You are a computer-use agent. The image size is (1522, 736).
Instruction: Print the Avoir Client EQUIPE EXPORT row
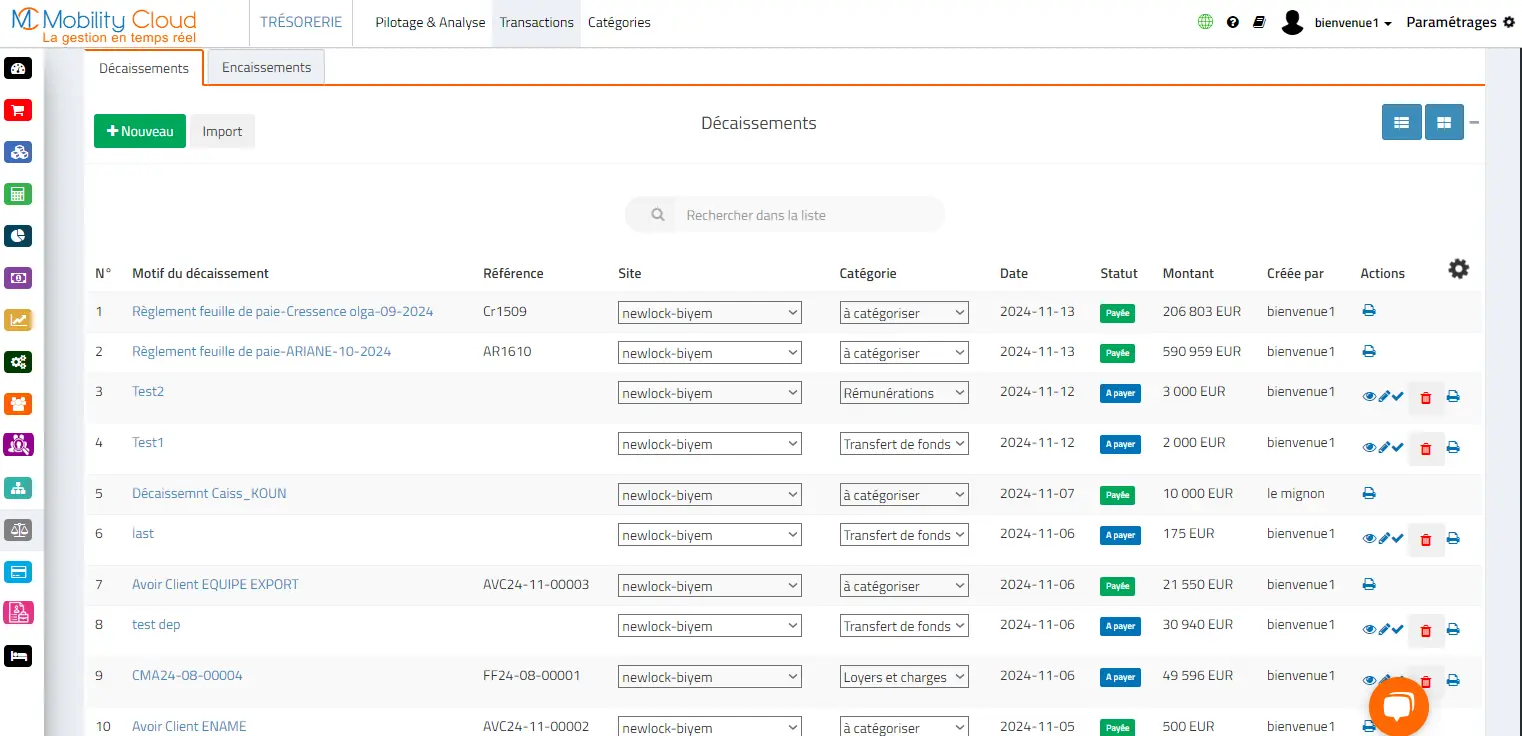[1369, 584]
